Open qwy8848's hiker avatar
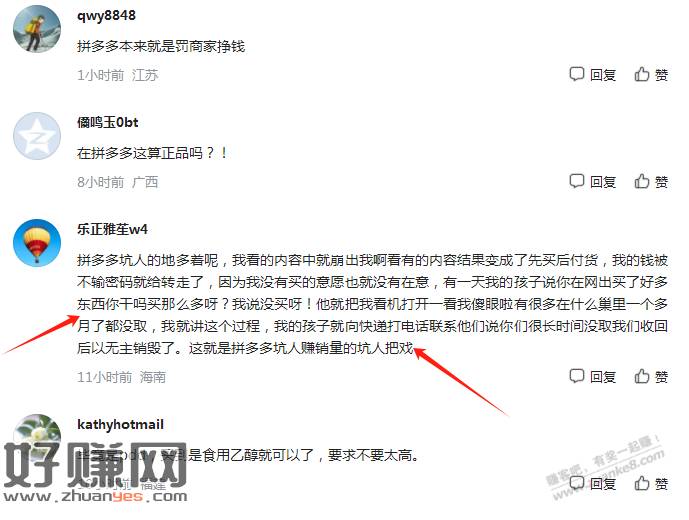The height and width of the screenshot is (520, 689). click(37, 29)
